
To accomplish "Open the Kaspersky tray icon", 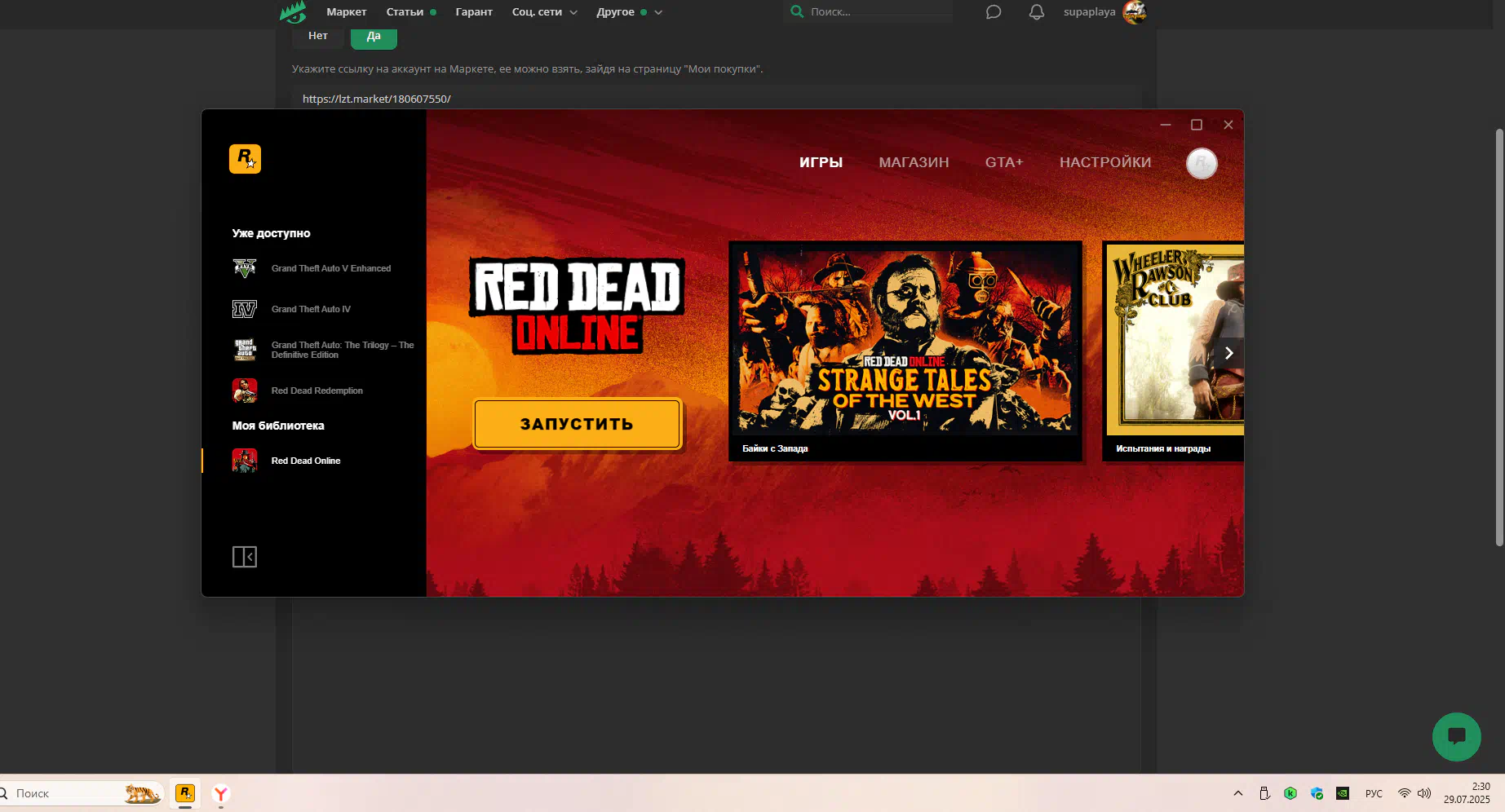I will point(1290,793).
